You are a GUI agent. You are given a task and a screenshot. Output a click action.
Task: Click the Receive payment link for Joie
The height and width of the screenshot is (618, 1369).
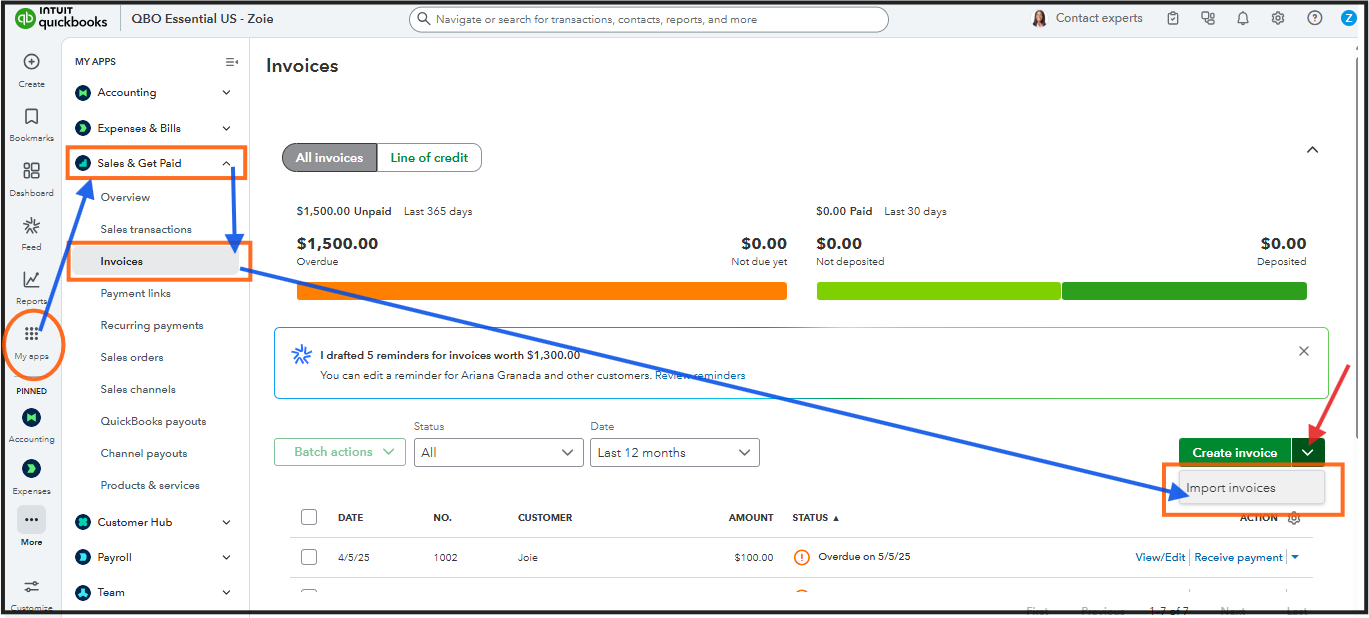(1238, 557)
